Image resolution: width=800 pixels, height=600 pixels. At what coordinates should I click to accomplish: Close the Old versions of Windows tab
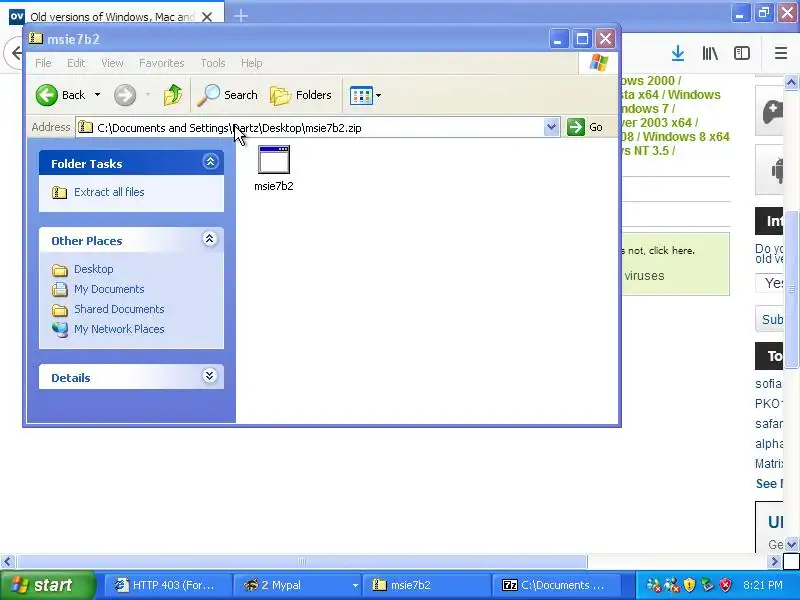click(207, 17)
